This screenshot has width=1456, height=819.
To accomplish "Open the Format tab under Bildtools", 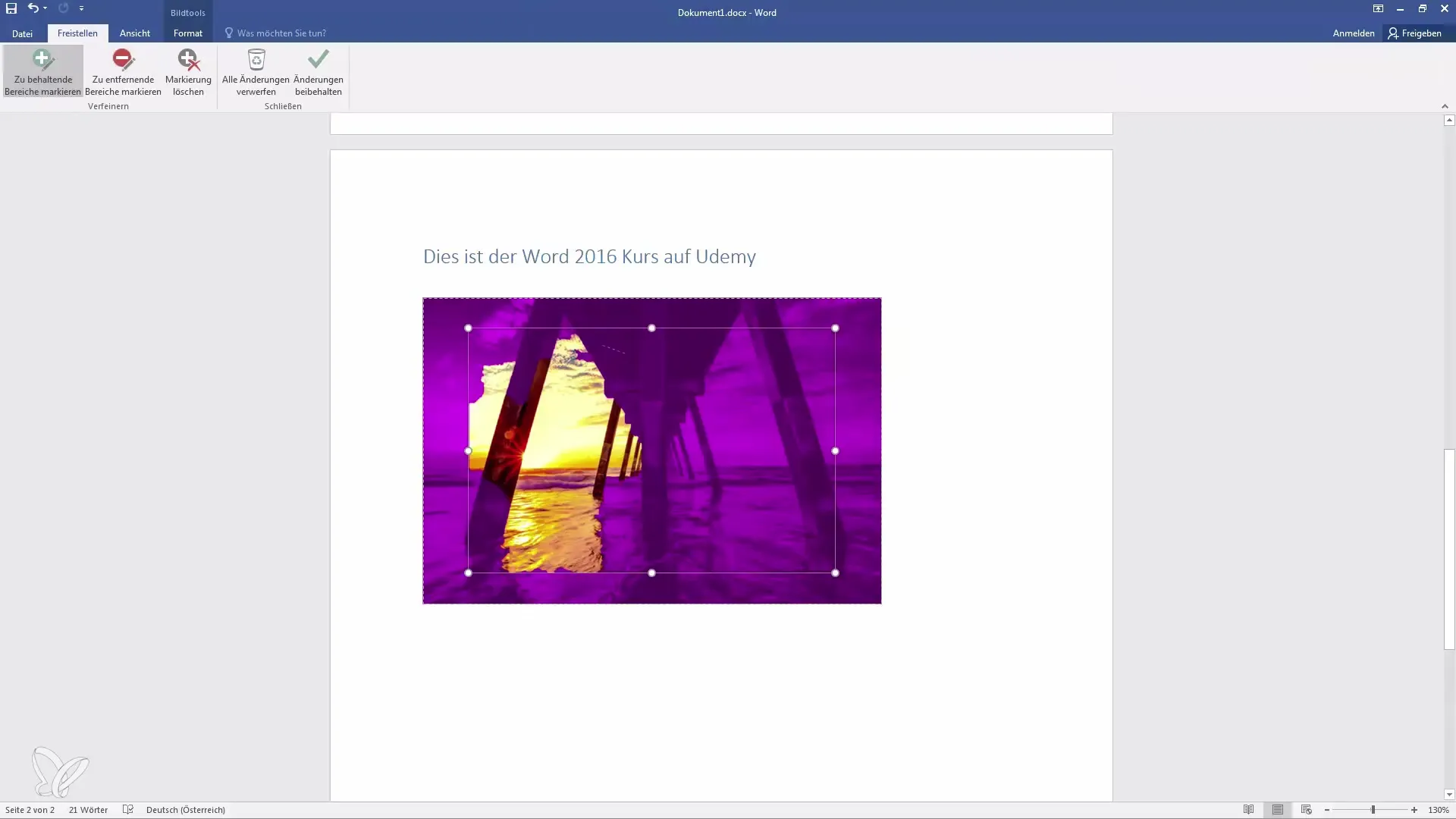I will point(187,33).
